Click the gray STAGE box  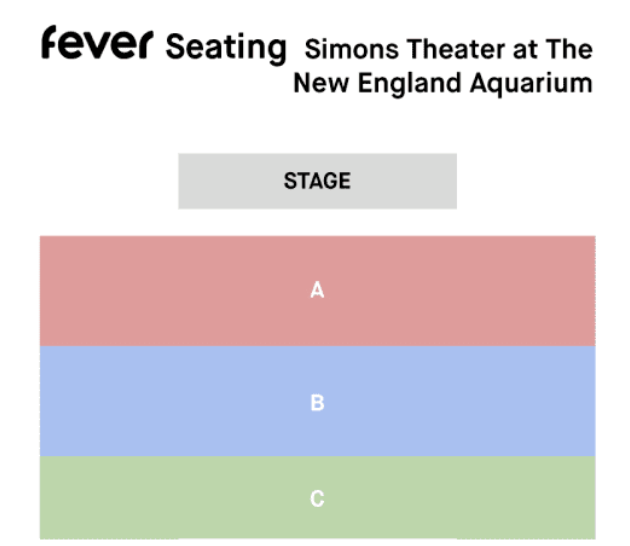[317, 181]
